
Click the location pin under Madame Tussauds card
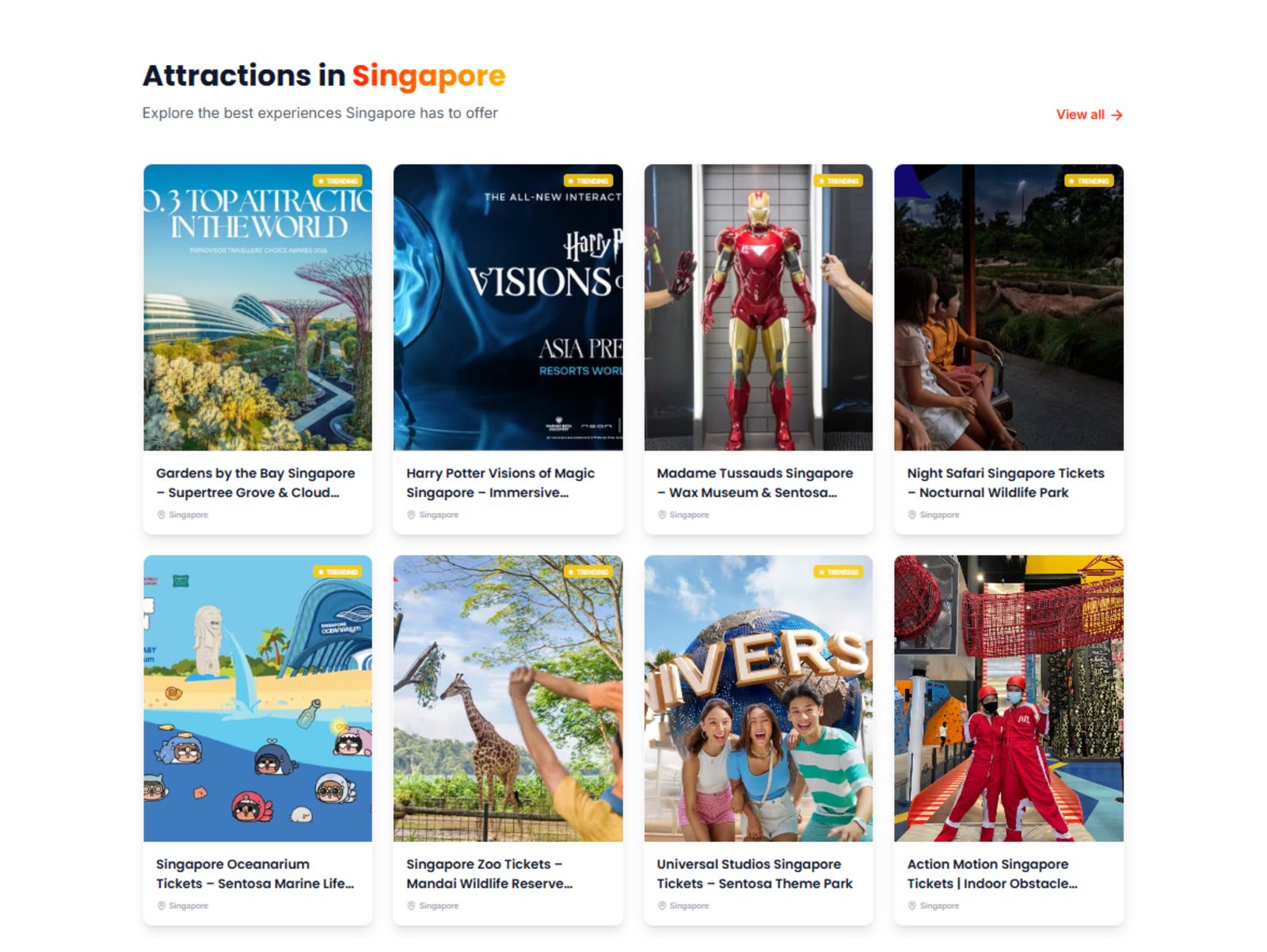[662, 515]
